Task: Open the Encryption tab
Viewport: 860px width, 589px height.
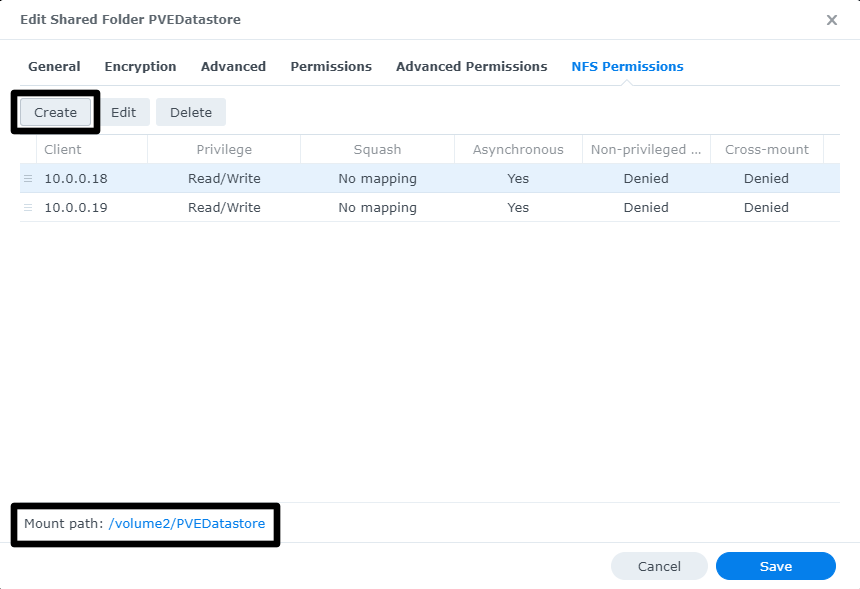Action: click(x=140, y=67)
